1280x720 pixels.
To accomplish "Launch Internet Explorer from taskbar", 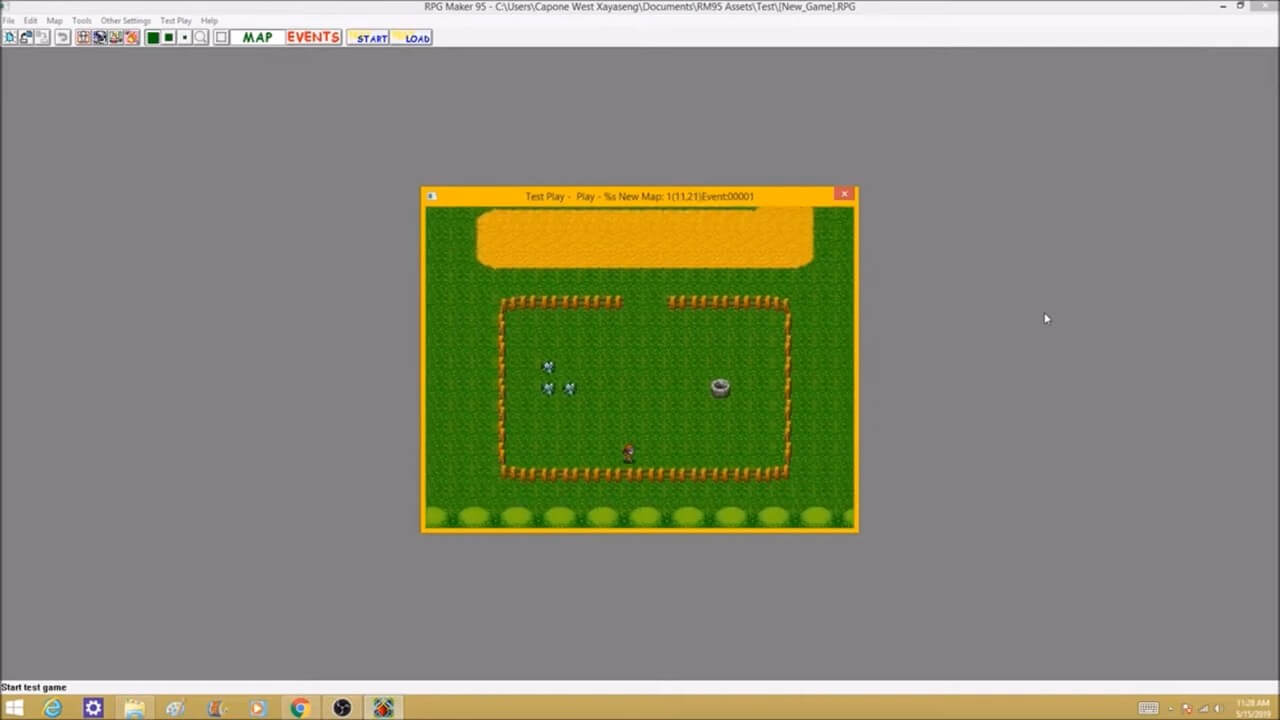I will (x=52, y=708).
